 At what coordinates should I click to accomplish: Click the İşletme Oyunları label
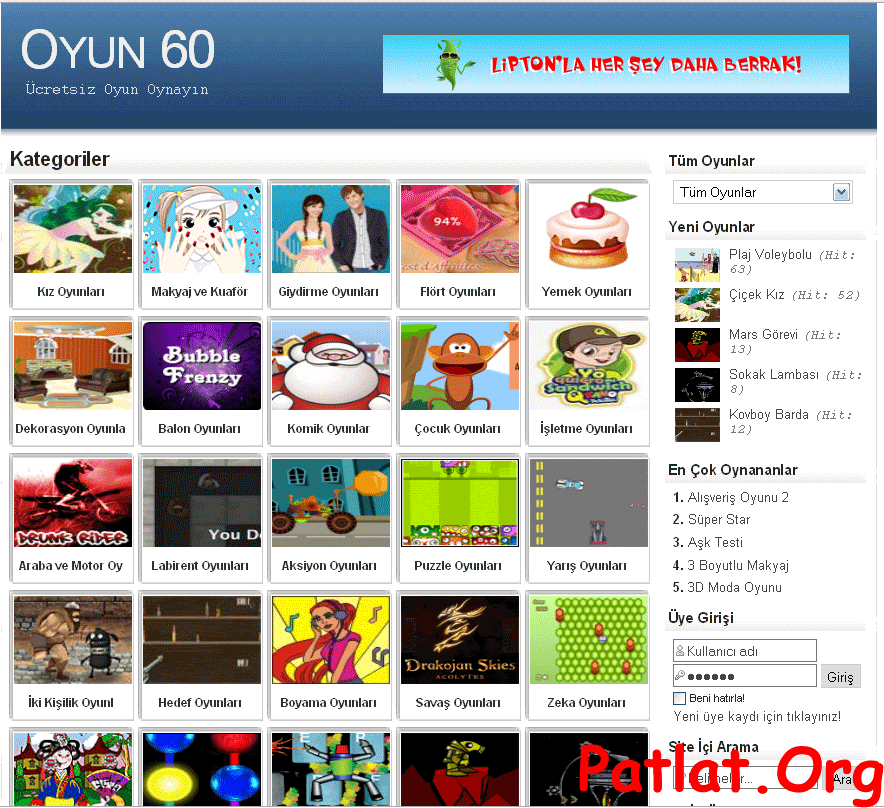pos(586,429)
